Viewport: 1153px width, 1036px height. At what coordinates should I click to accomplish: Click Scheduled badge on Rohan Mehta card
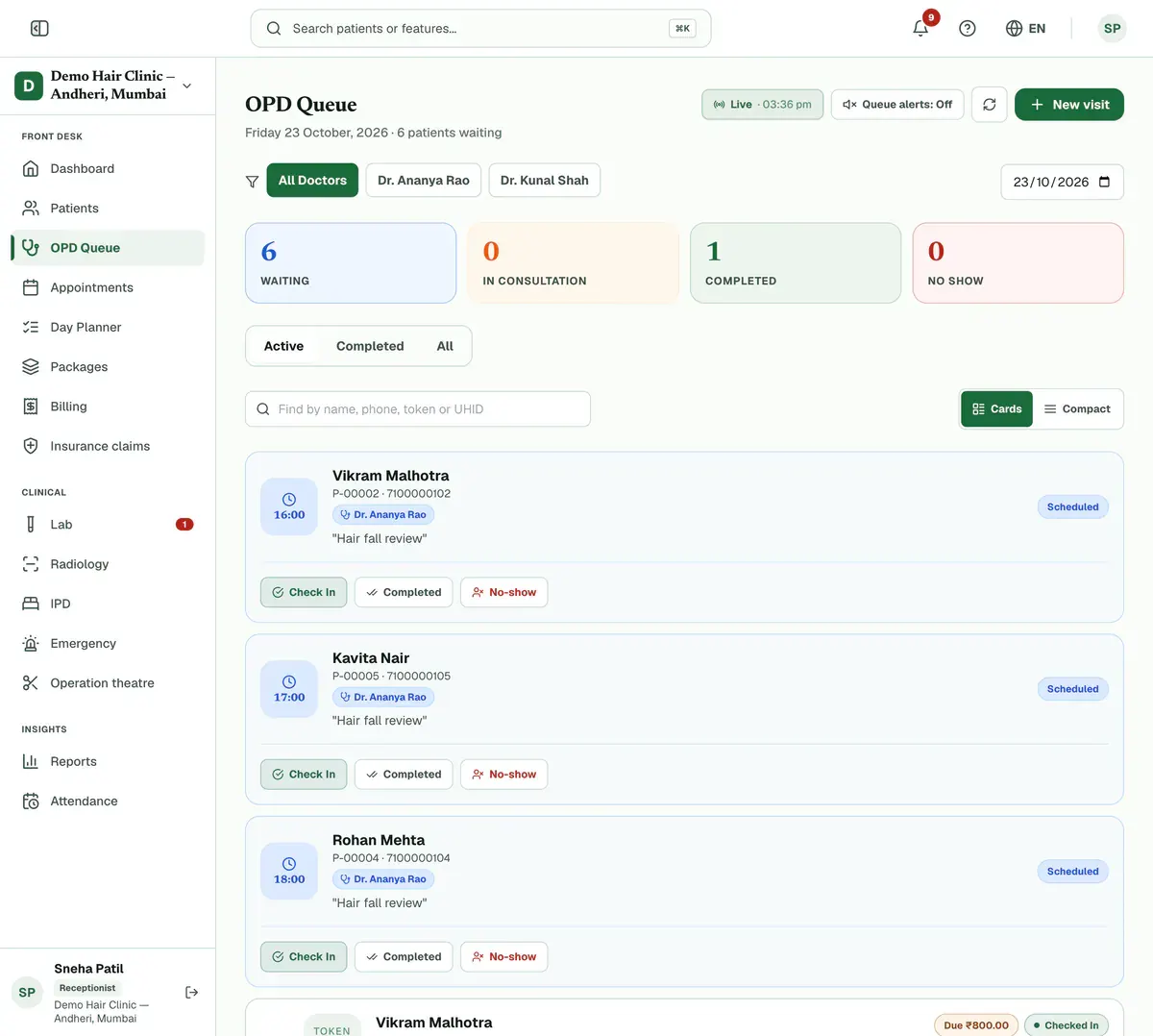point(1072,872)
